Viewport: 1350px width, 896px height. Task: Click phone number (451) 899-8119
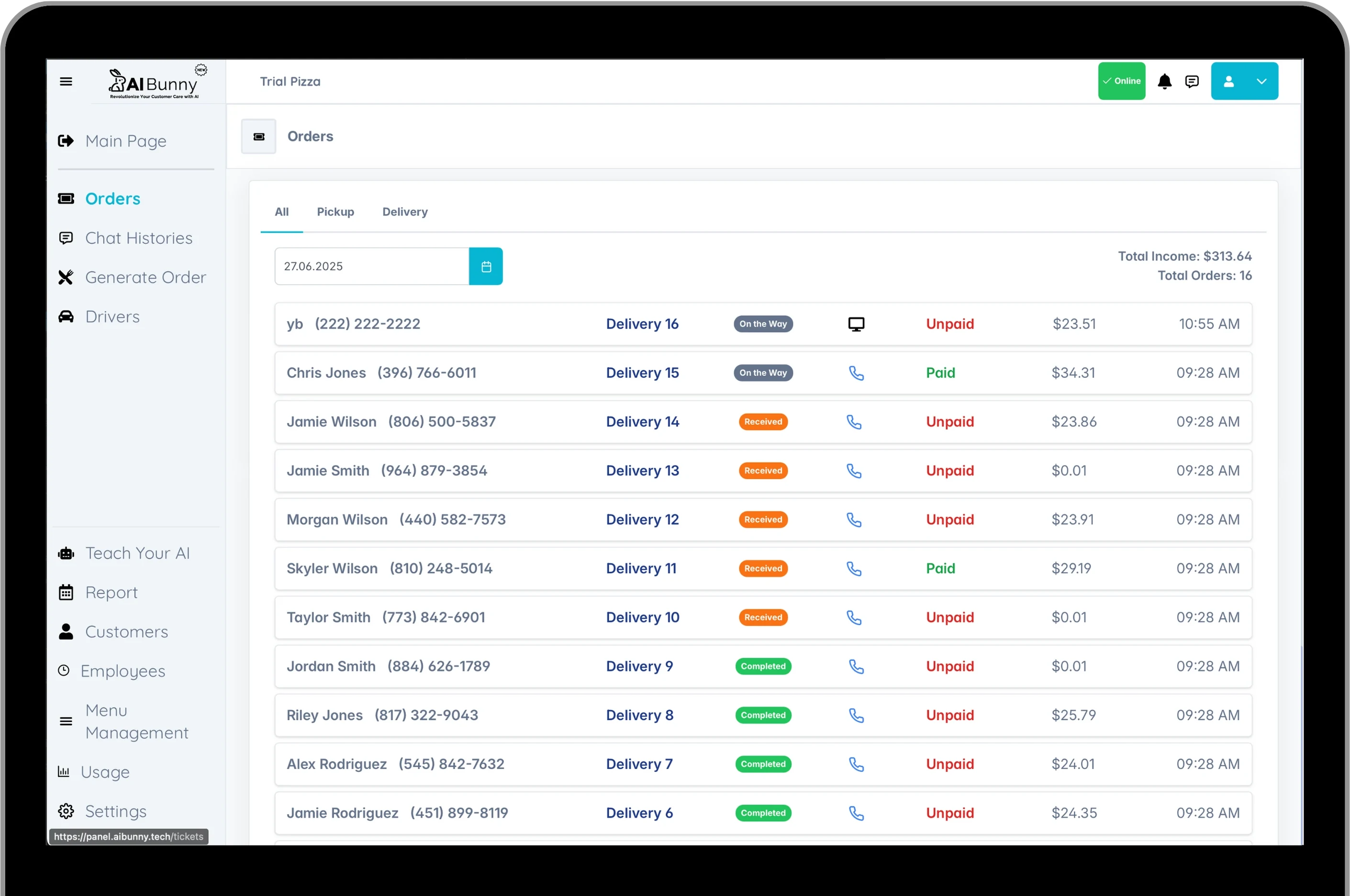coord(459,813)
